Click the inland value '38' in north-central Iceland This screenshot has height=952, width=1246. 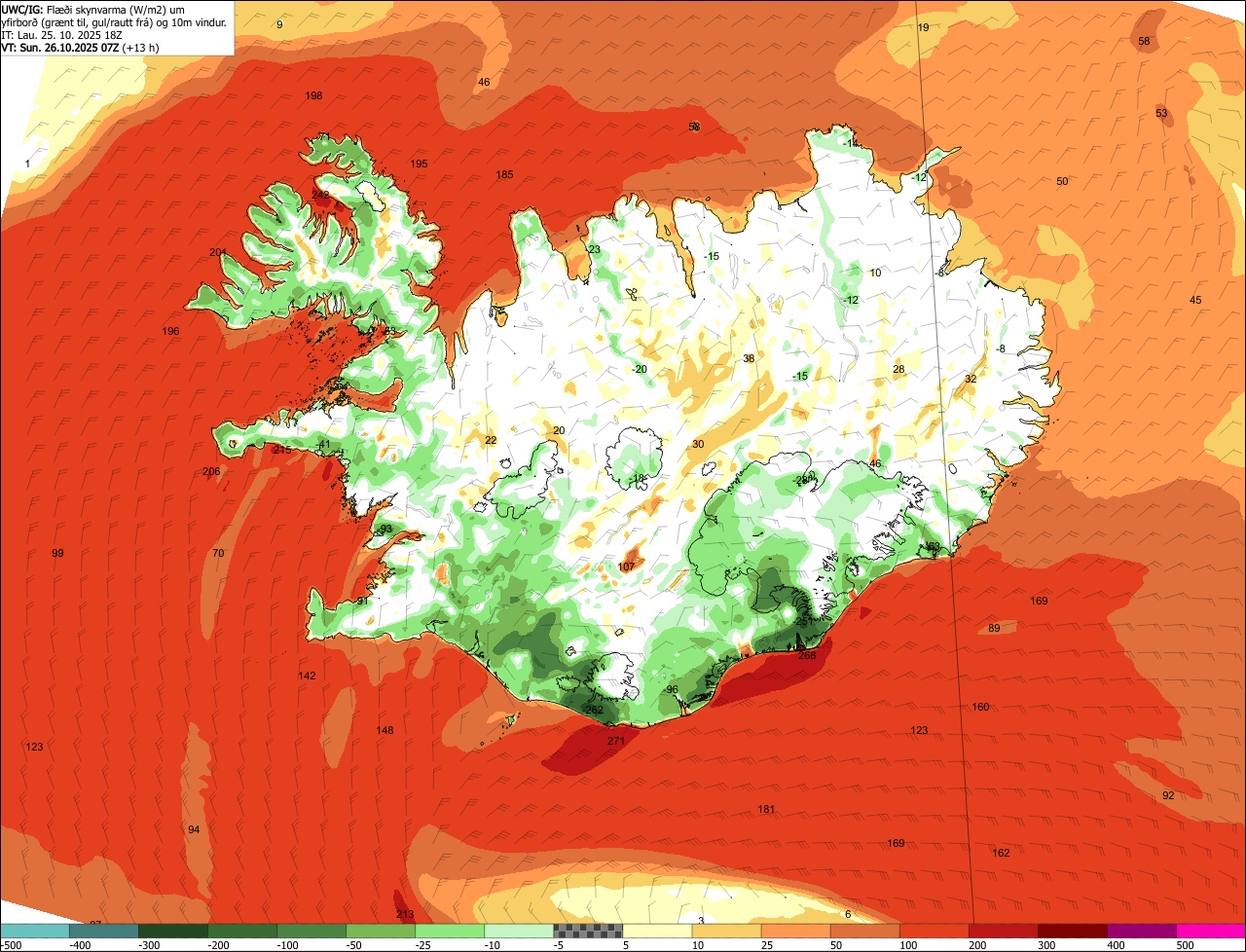749,358
